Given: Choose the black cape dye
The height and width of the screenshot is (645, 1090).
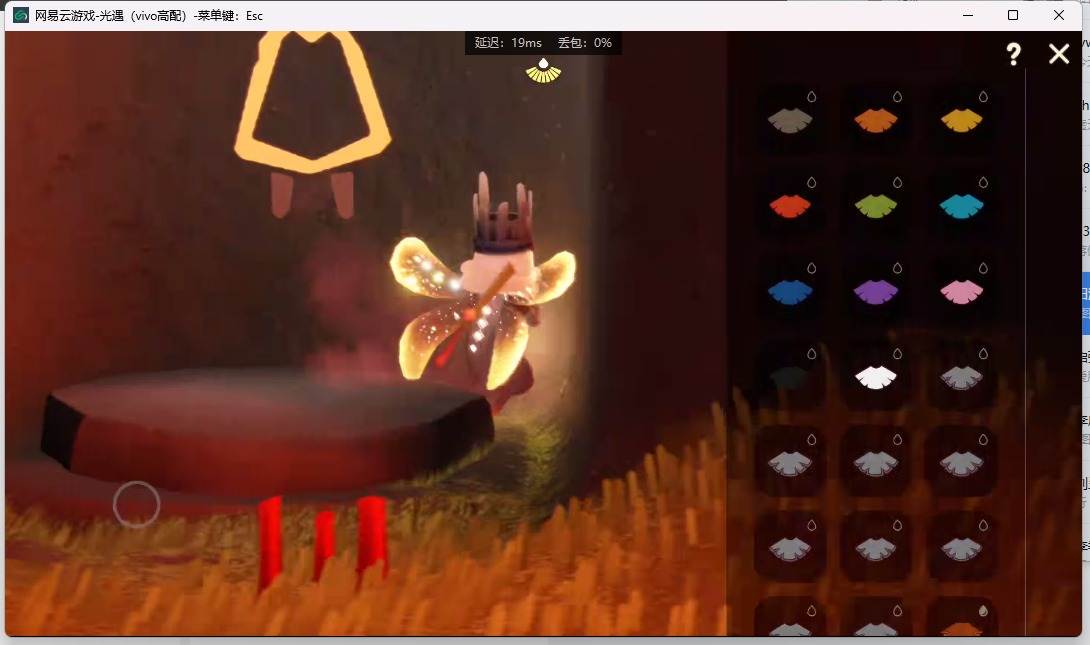Looking at the screenshot, I should pyautogui.click(x=790, y=377).
